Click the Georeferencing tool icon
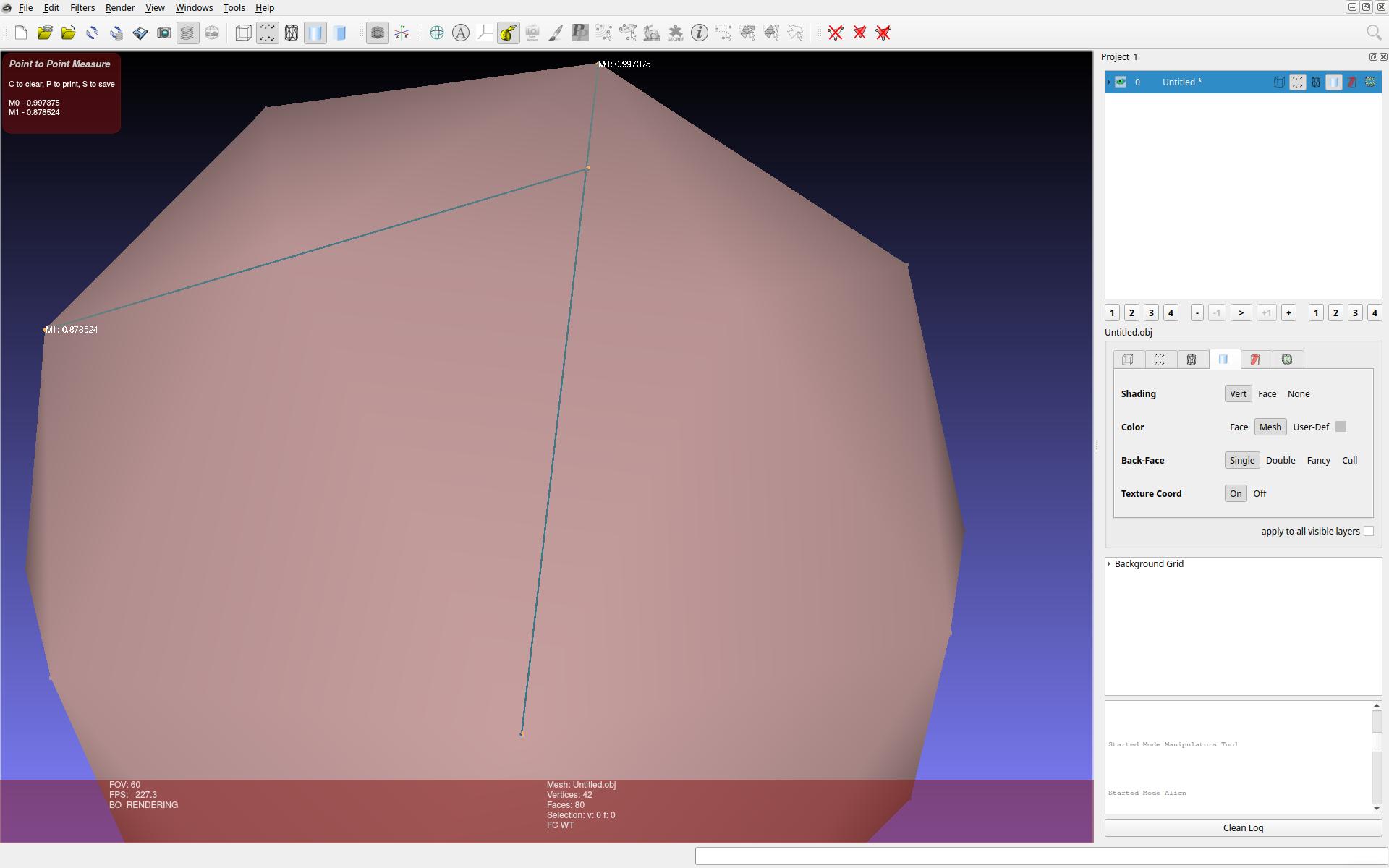1389x868 pixels. pyautogui.click(x=675, y=33)
